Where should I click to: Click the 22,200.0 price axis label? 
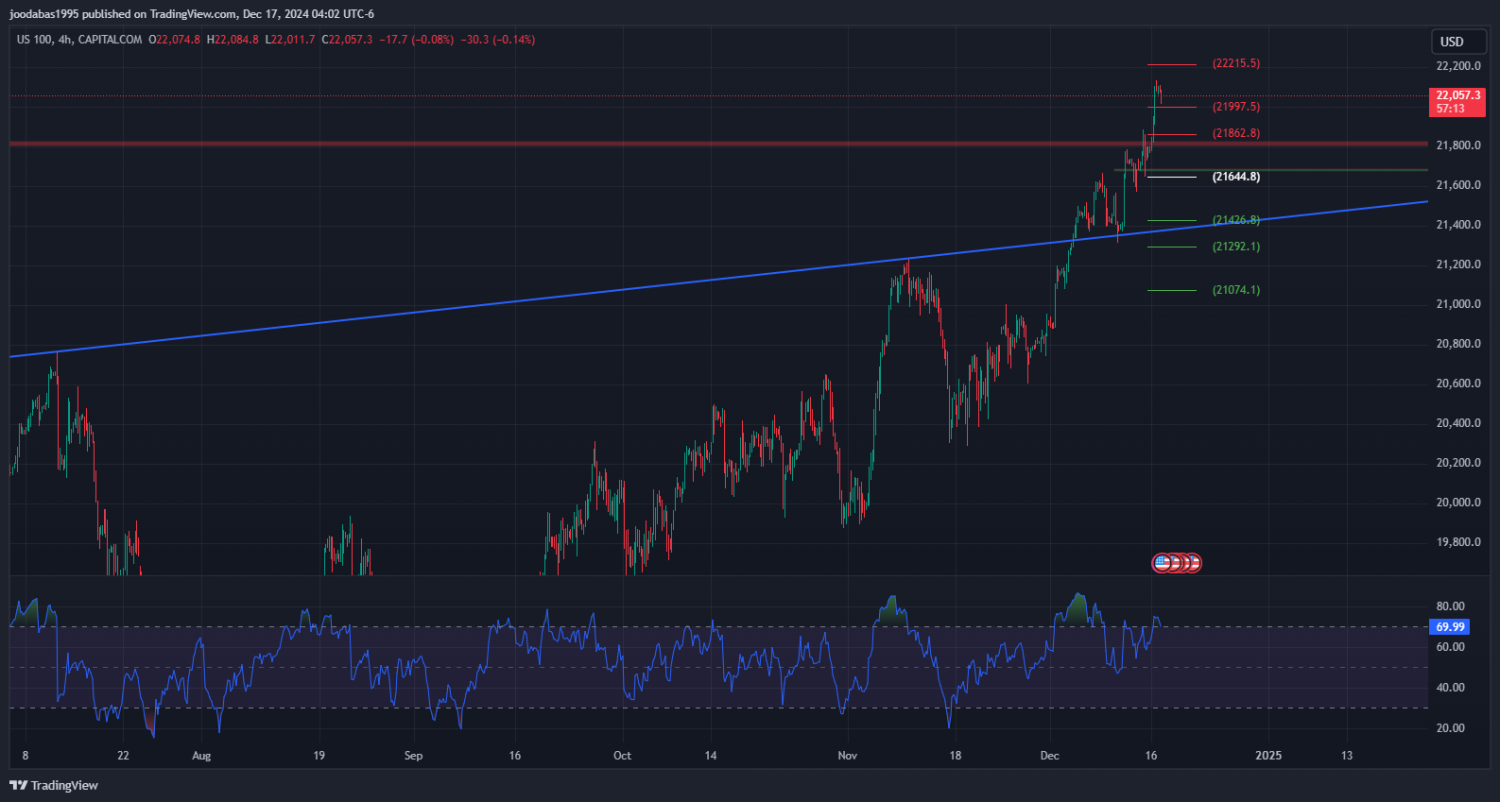click(1456, 66)
